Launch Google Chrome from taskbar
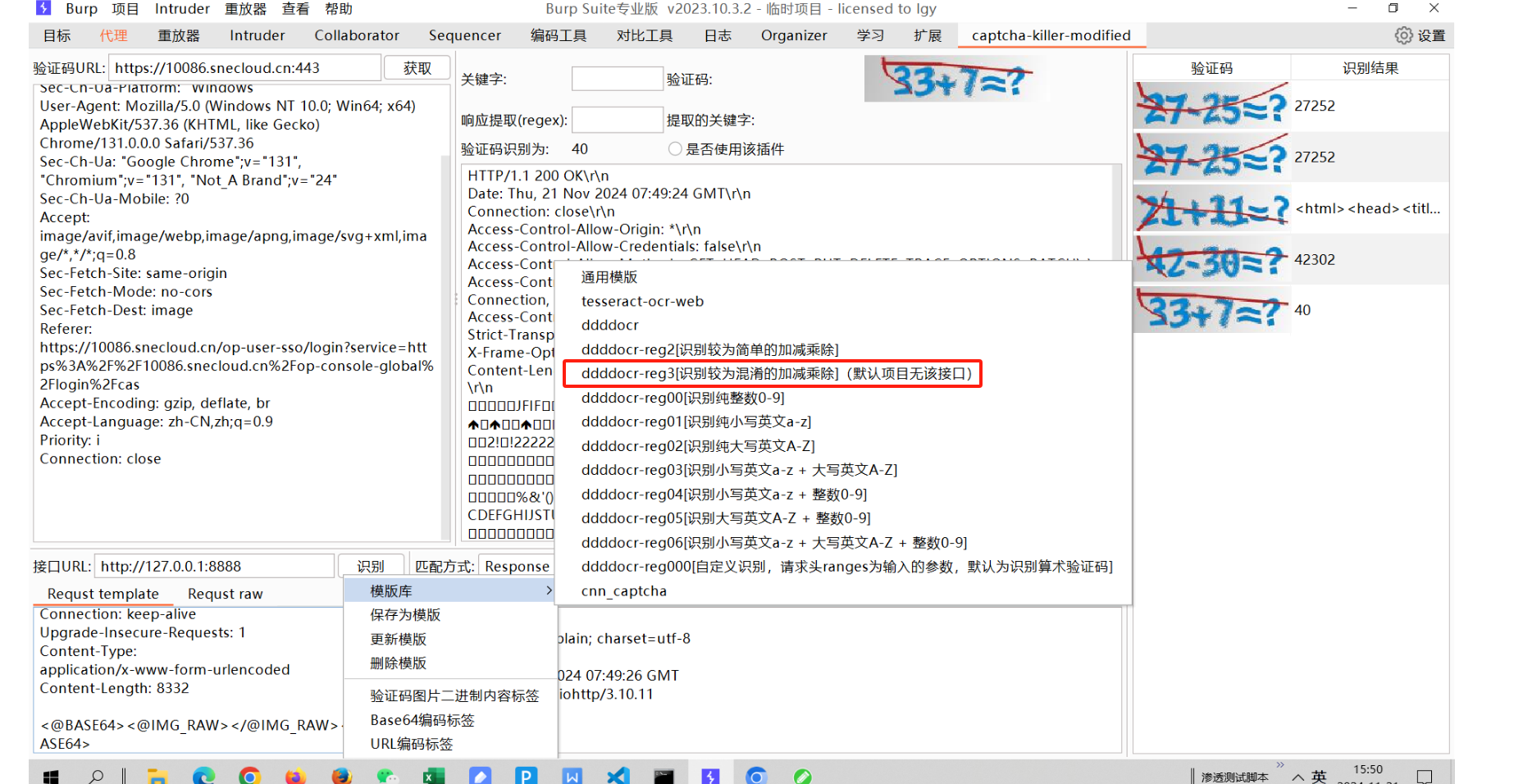This screenshot has height=784, width=1514. tap(249, 776)
